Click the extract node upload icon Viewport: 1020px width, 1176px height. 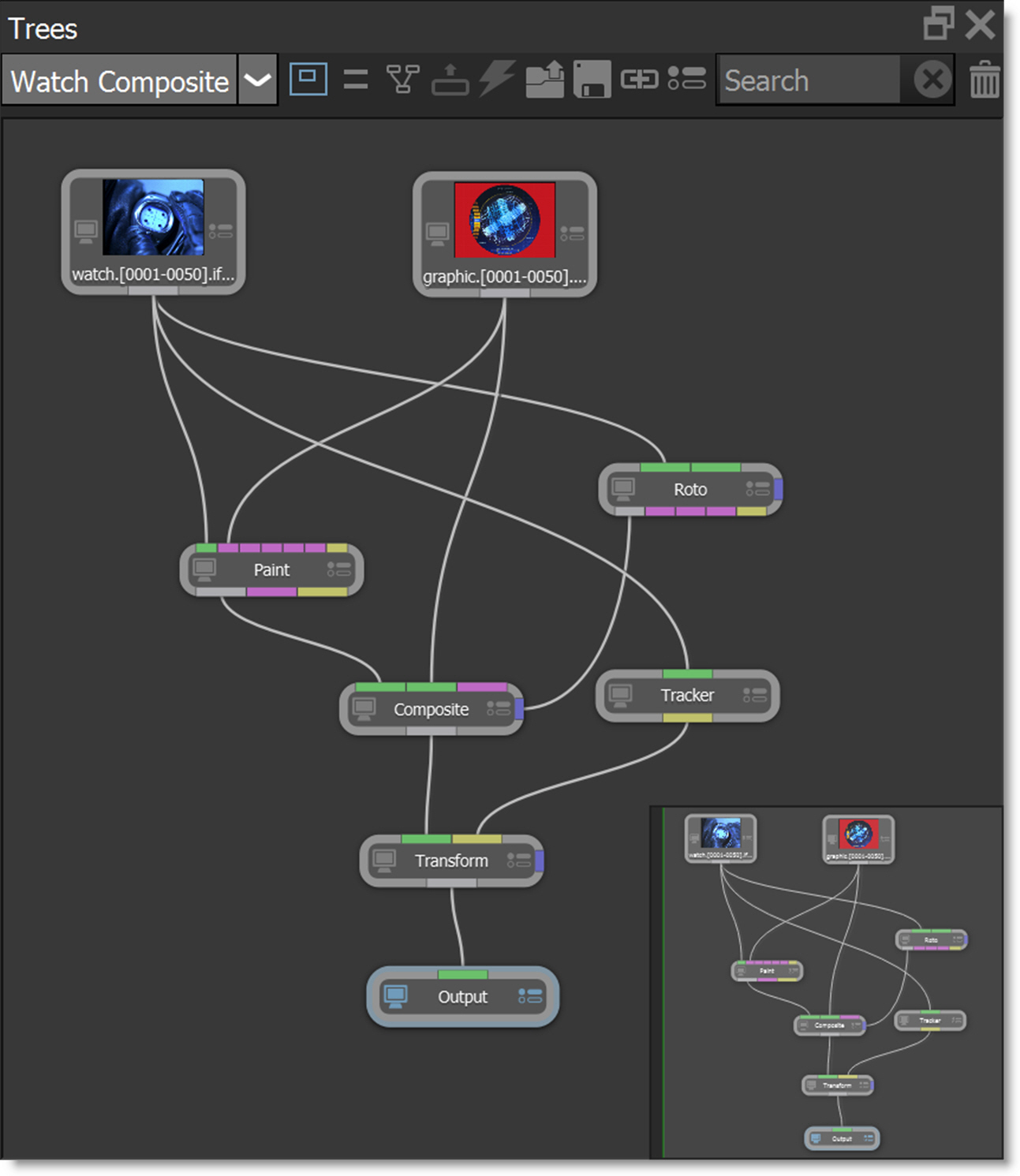tap(450, 80)
